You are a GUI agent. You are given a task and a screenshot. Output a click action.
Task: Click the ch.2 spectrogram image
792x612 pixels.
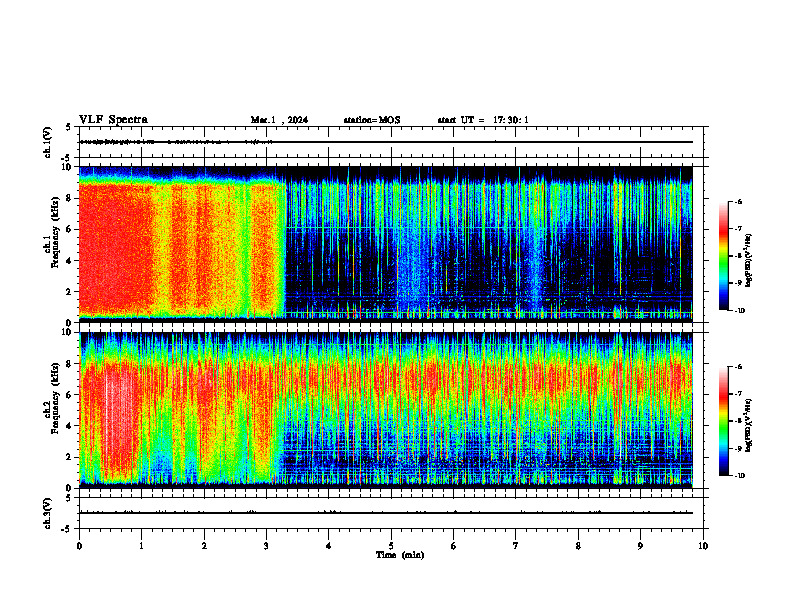(385, 410)
